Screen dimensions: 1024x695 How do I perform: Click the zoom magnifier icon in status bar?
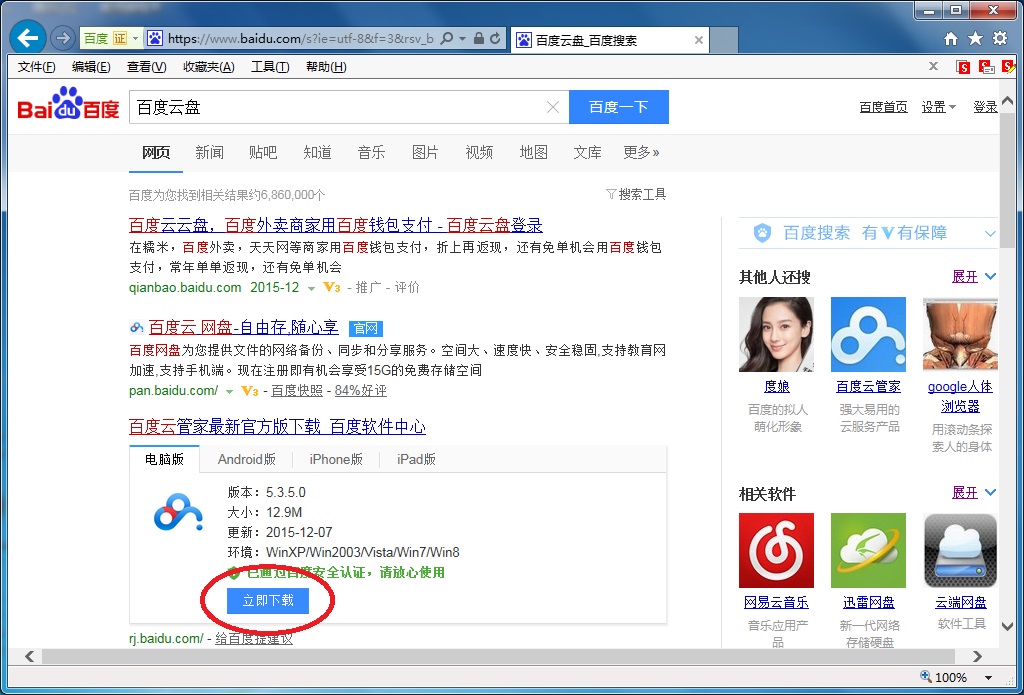pos(925,676)
